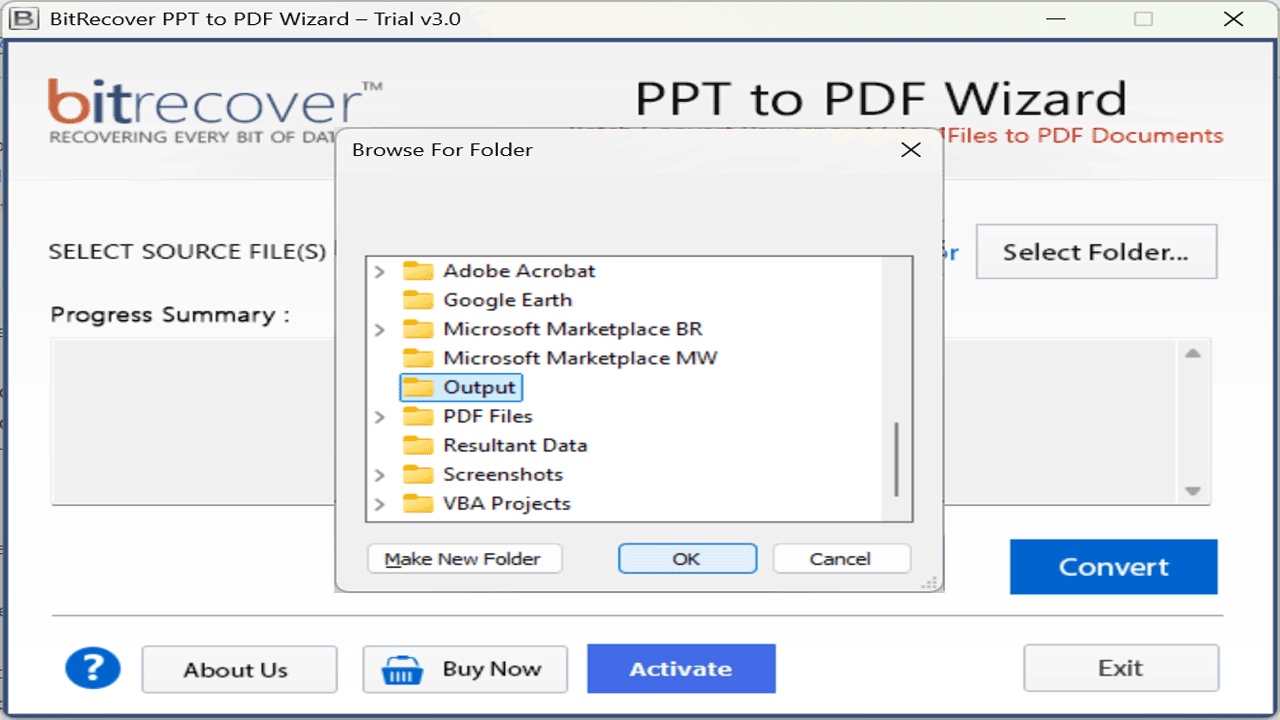Click the Microsoft Marketplace MW folder icon
Image resolution: width=1280 pixels, height=720 pixels.
418,358
